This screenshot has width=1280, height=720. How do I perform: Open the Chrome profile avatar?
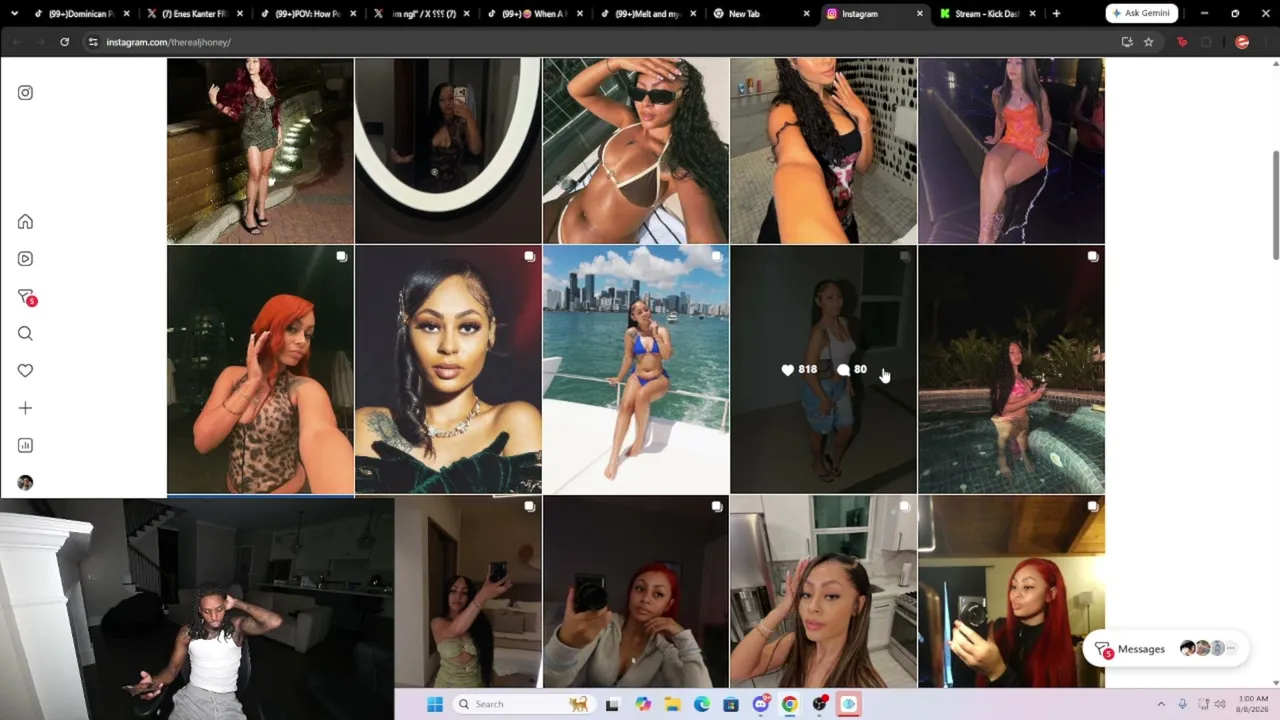[x=1242, y=42]
